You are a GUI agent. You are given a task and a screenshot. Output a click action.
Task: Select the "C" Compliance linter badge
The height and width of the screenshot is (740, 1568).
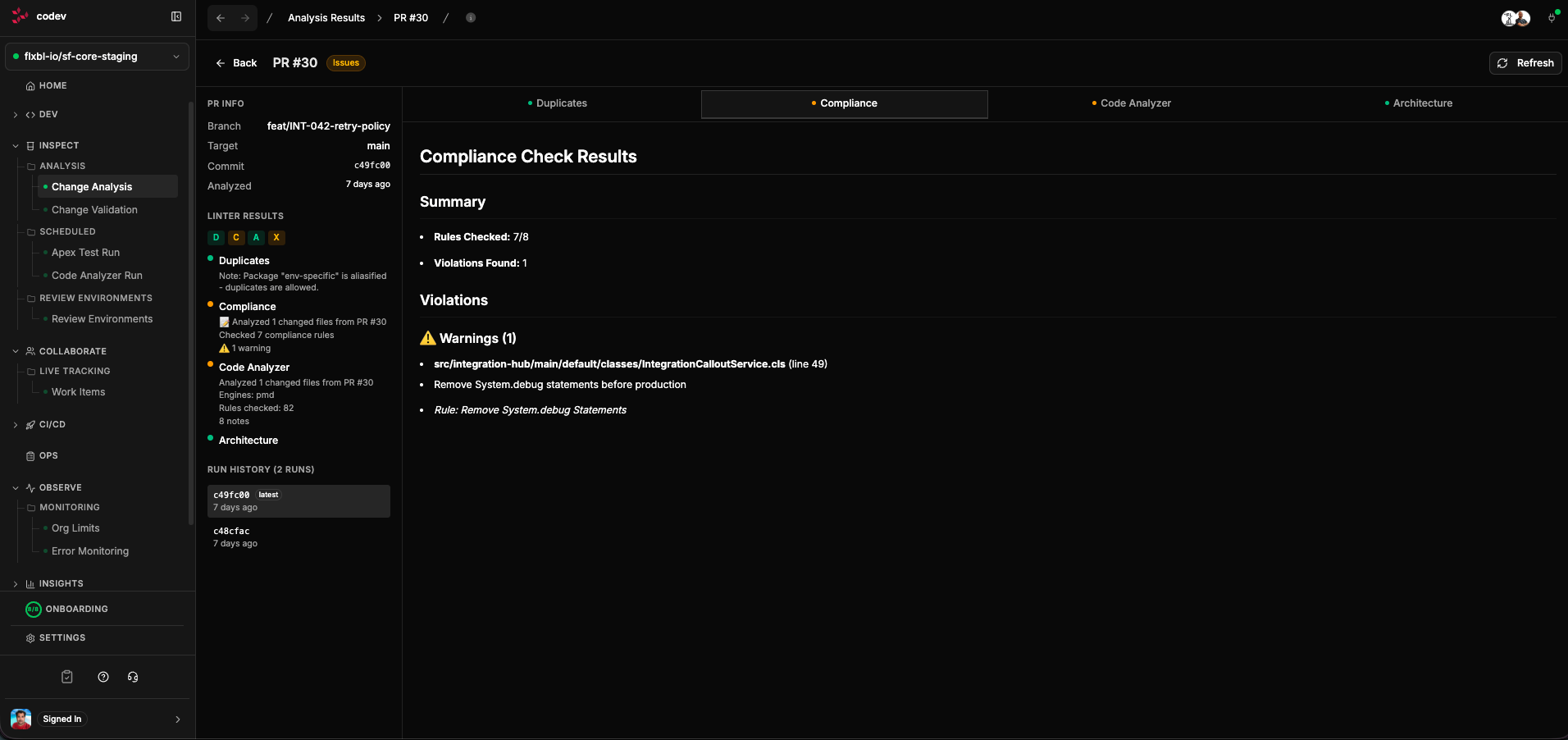click(x=235, y=238)
